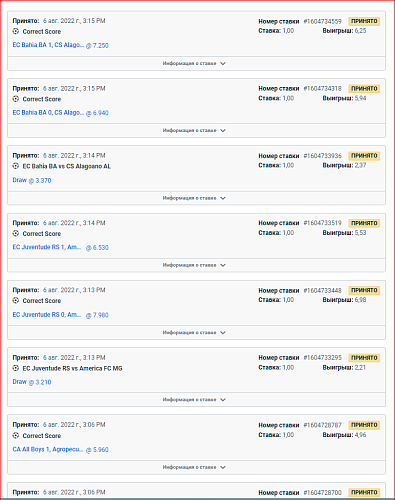Screen dimensions: 395x500
Task: Click soccer ball icon on bet #1604734559
Action: [x=16, y=31]
